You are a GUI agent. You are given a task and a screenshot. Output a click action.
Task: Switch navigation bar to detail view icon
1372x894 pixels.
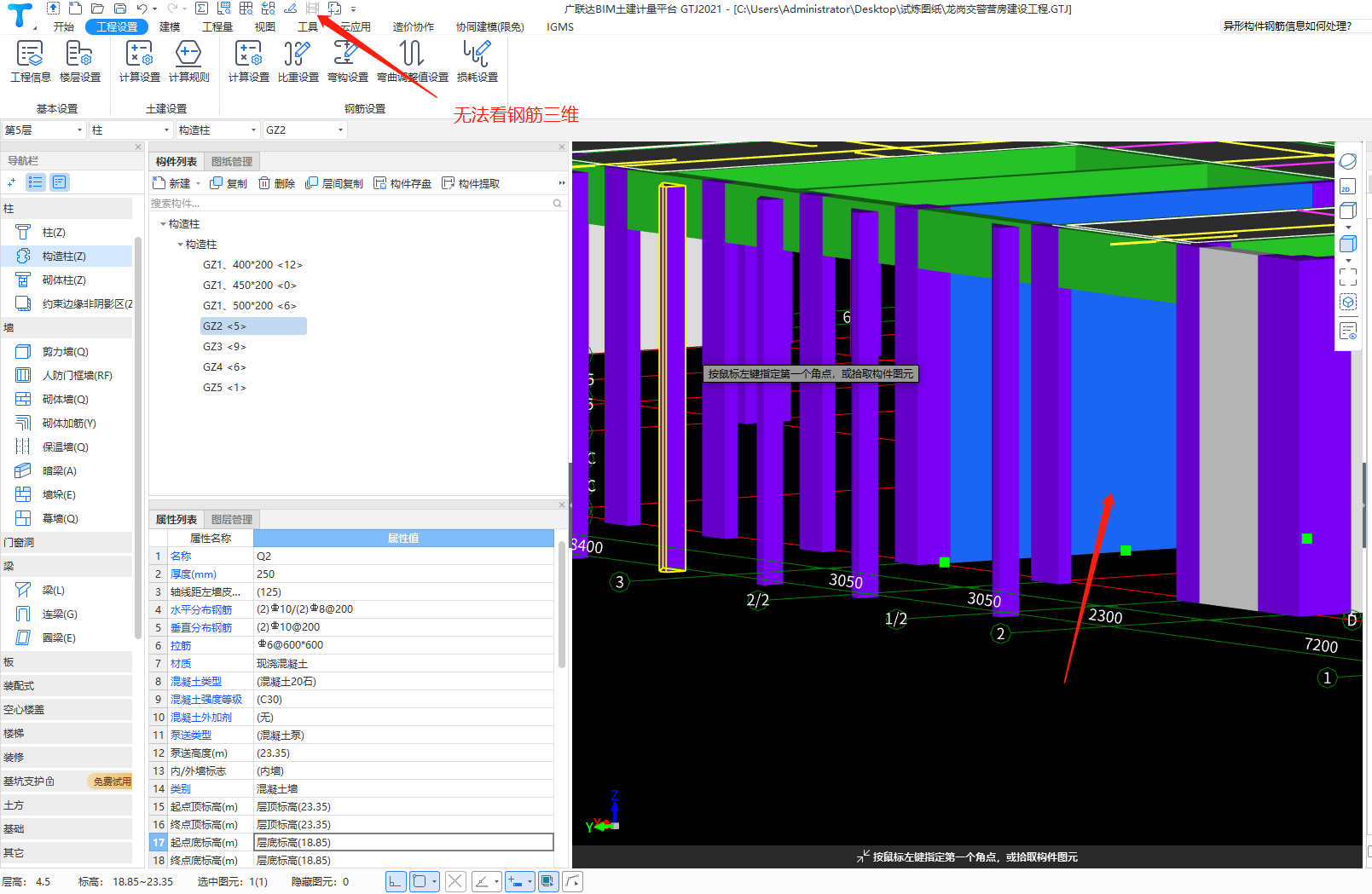click(x=60, y=182)
